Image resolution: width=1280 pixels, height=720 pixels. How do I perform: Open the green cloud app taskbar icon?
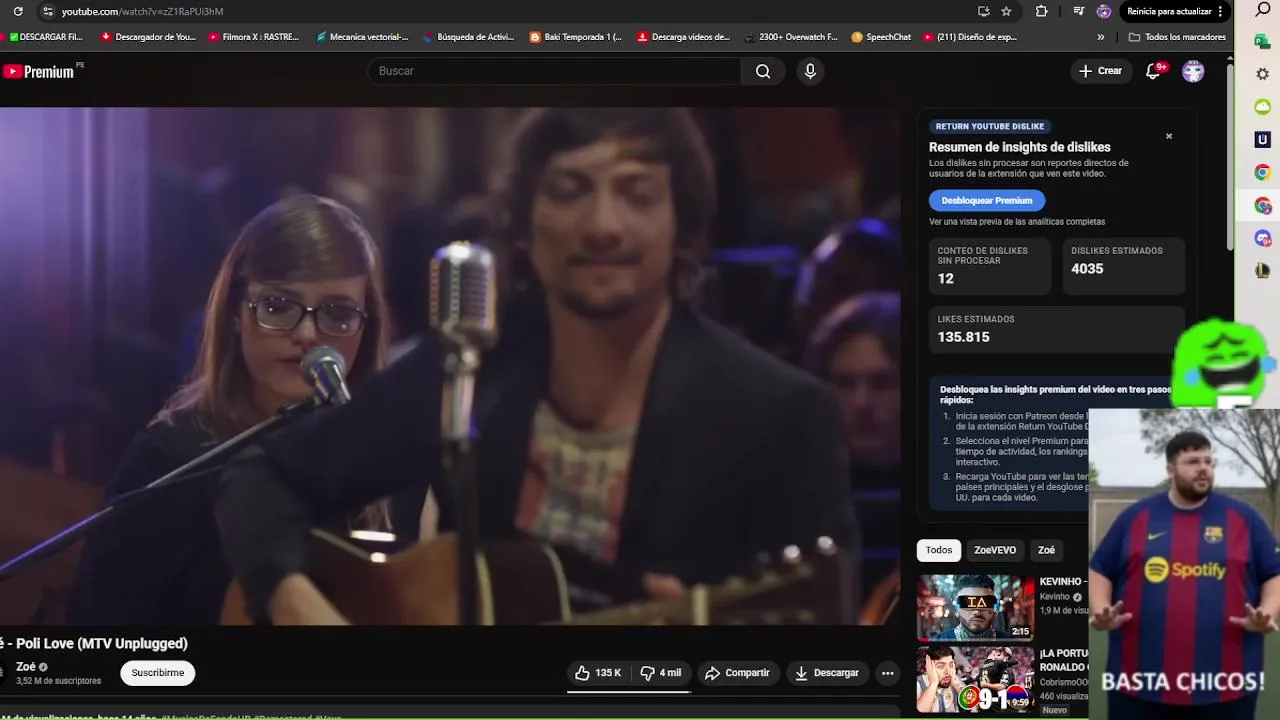tap(1263, 107)
